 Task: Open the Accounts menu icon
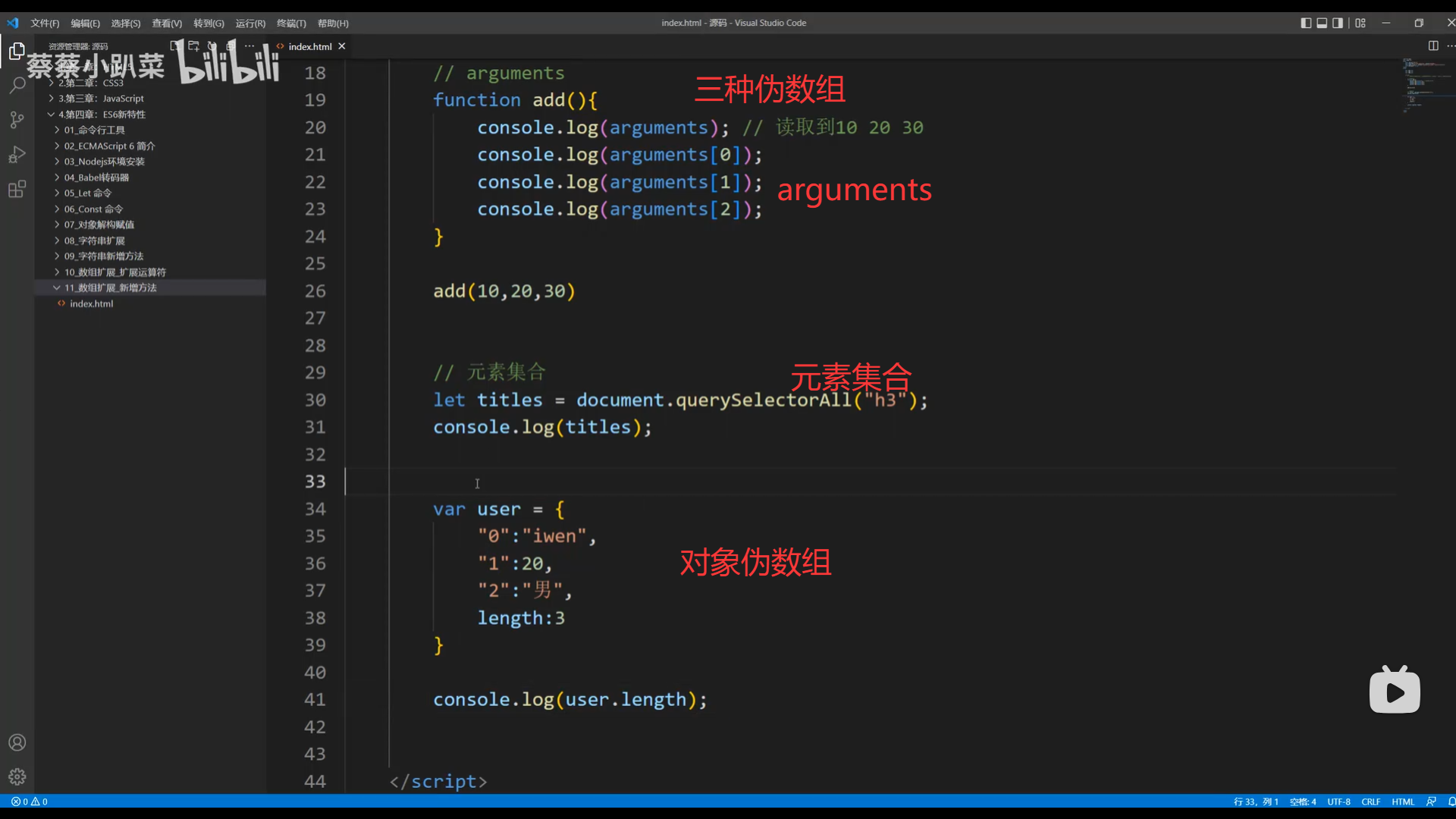pyautogui.click(x=17, y=743)
